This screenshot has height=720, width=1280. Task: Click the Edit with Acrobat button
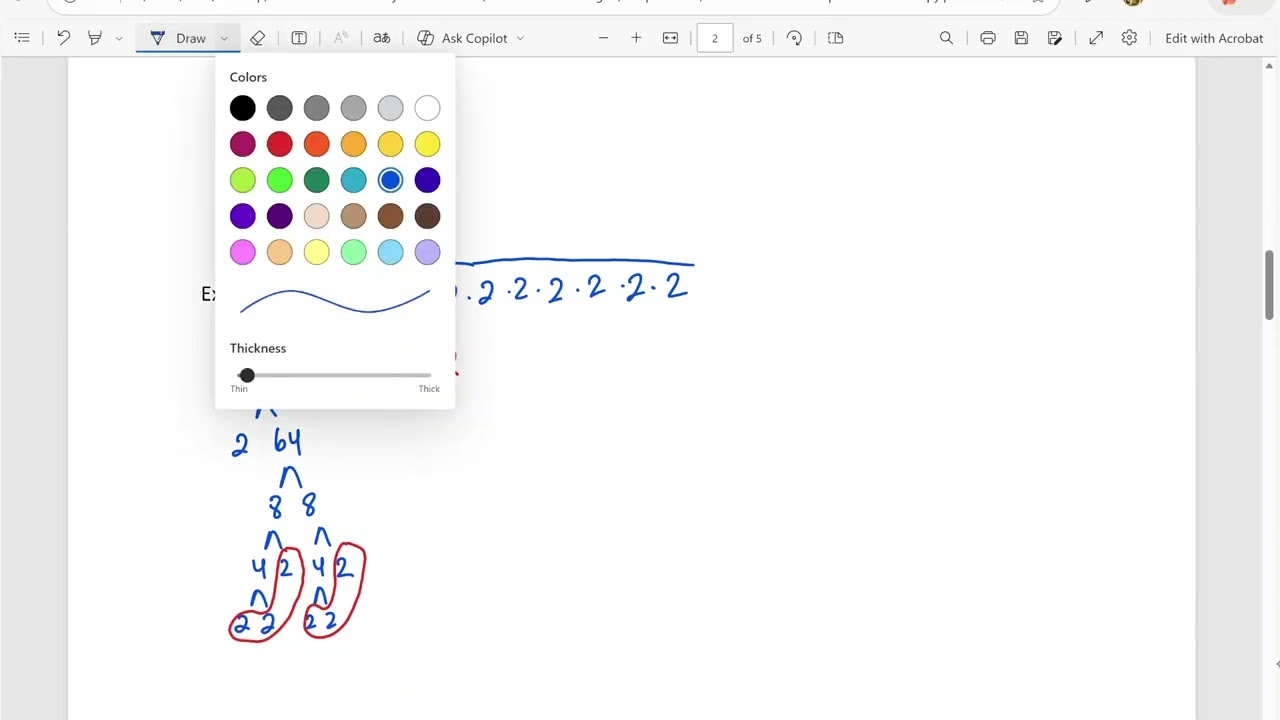click(x=1214, y=38)
